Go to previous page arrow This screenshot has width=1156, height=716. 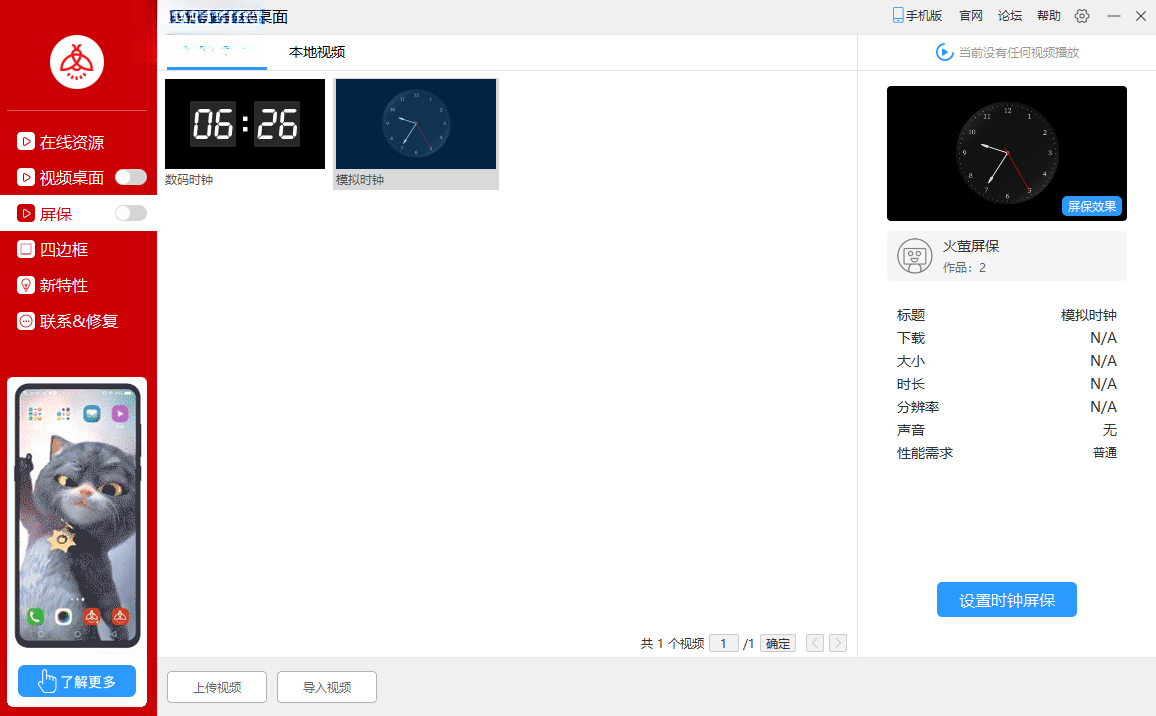tap(815, 644)
